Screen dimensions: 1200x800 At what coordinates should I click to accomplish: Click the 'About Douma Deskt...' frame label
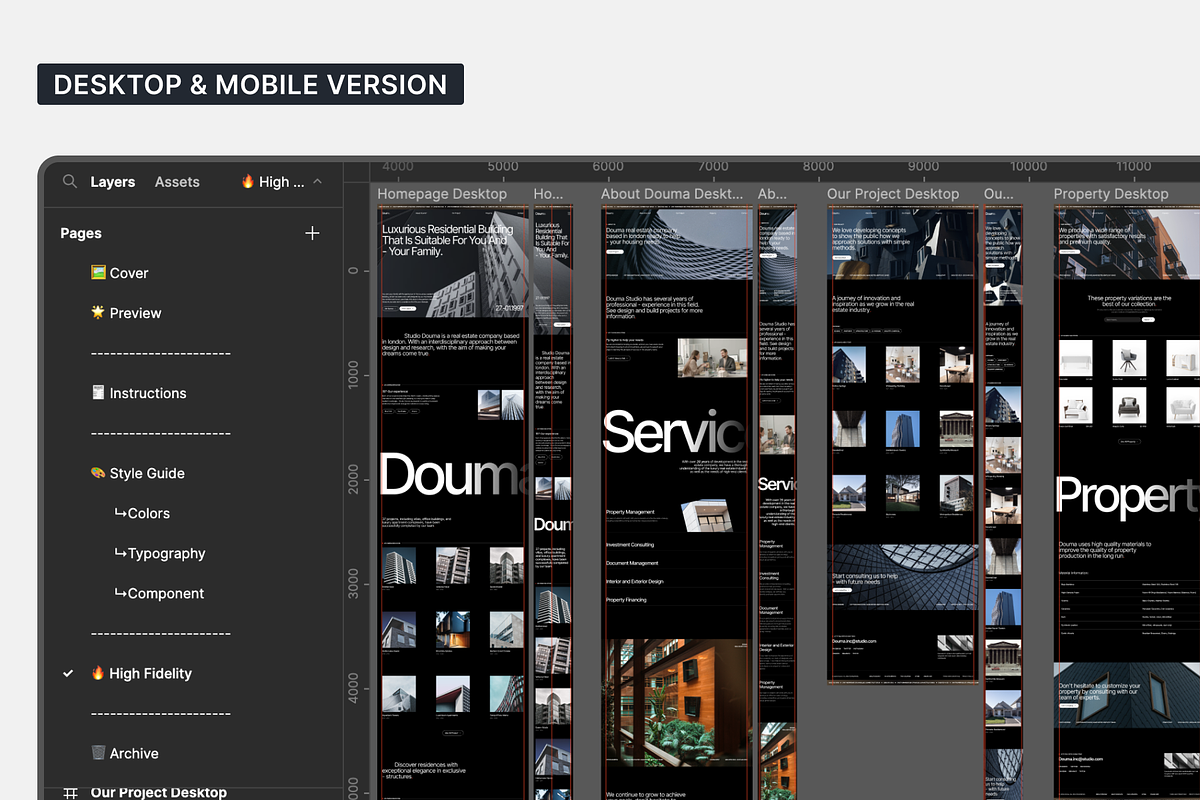(672, 194)
